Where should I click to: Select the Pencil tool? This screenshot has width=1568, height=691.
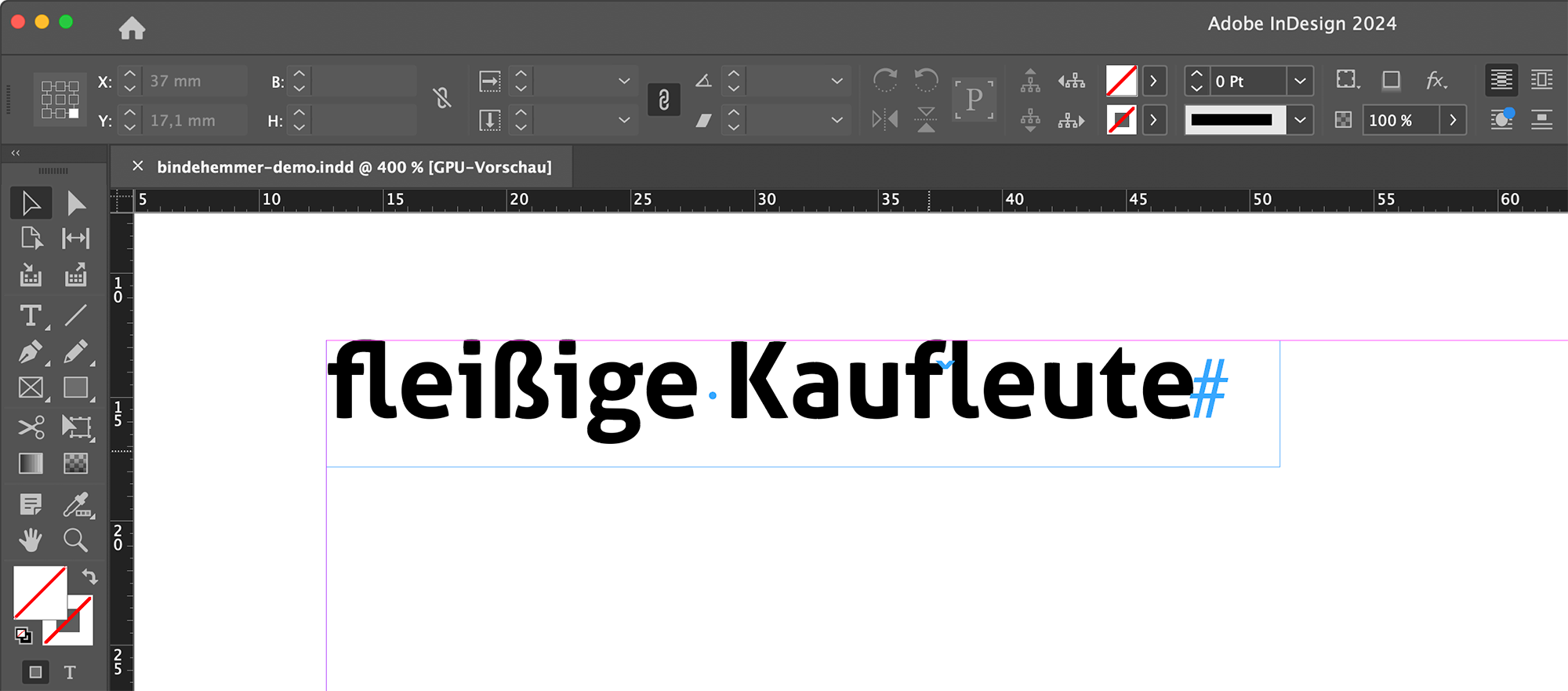(76, 352)
